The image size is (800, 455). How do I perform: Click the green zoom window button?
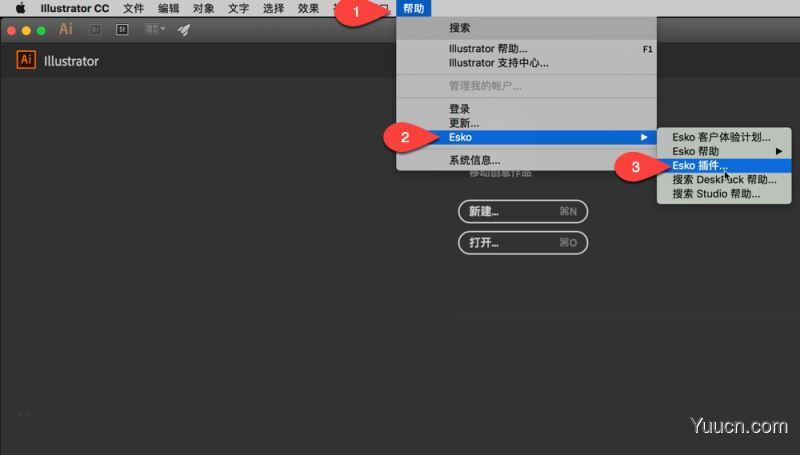pyautogui.click(x=41, y=31)
